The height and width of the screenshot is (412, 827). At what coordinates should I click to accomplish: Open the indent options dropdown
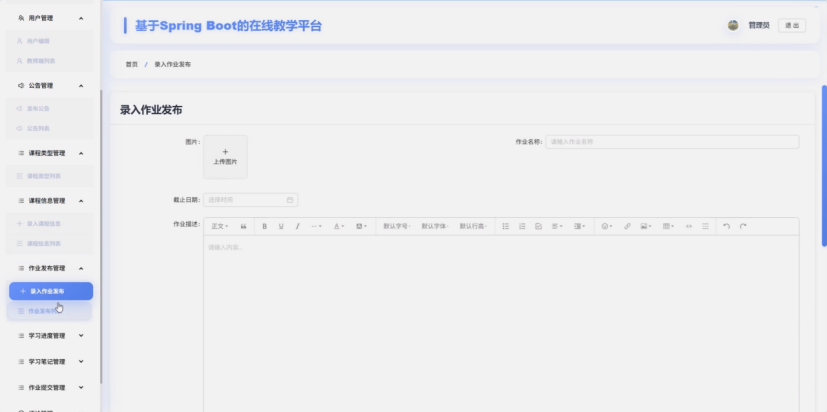(580, 226)
